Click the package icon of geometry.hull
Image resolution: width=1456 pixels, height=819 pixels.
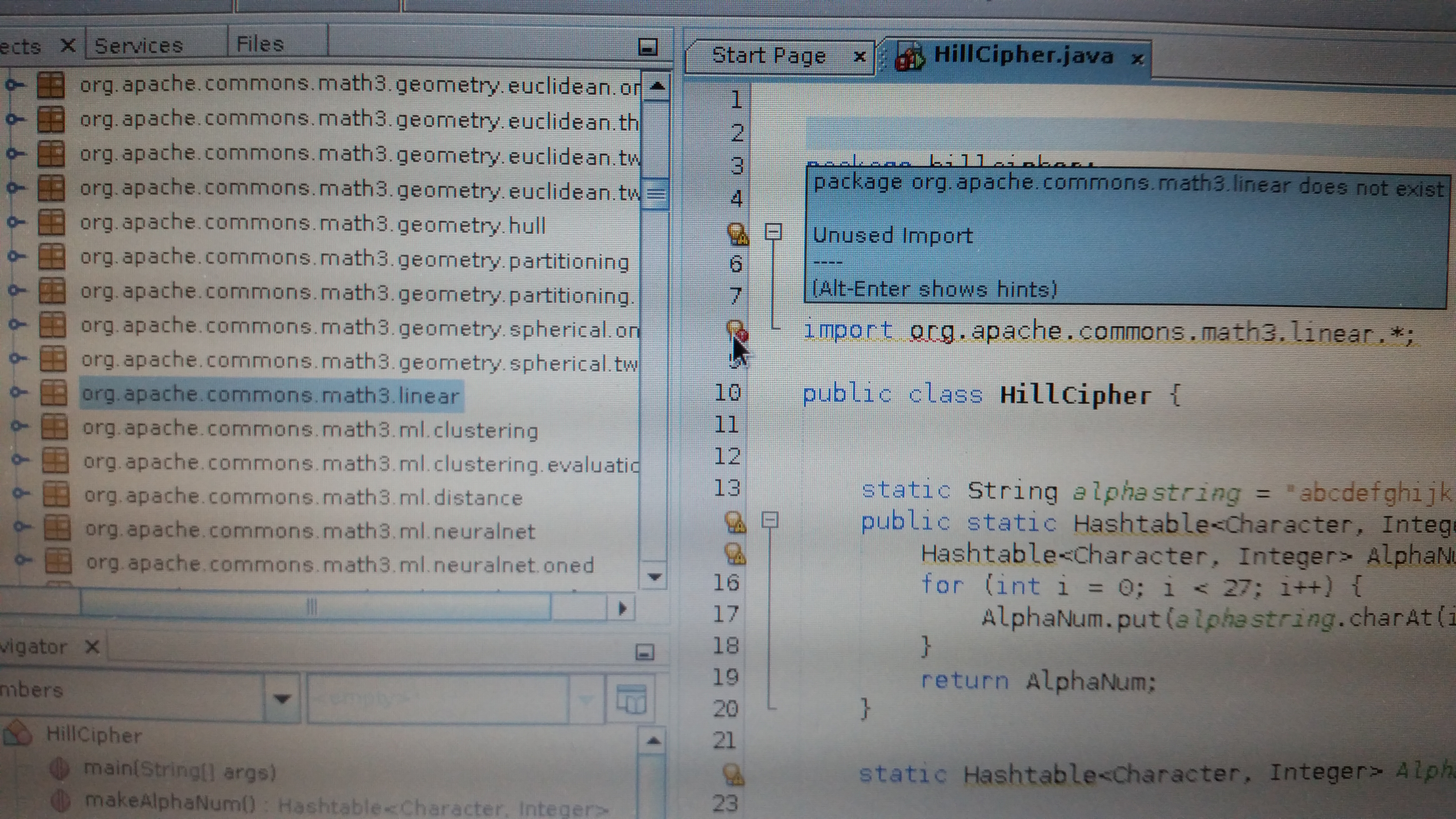52,222
